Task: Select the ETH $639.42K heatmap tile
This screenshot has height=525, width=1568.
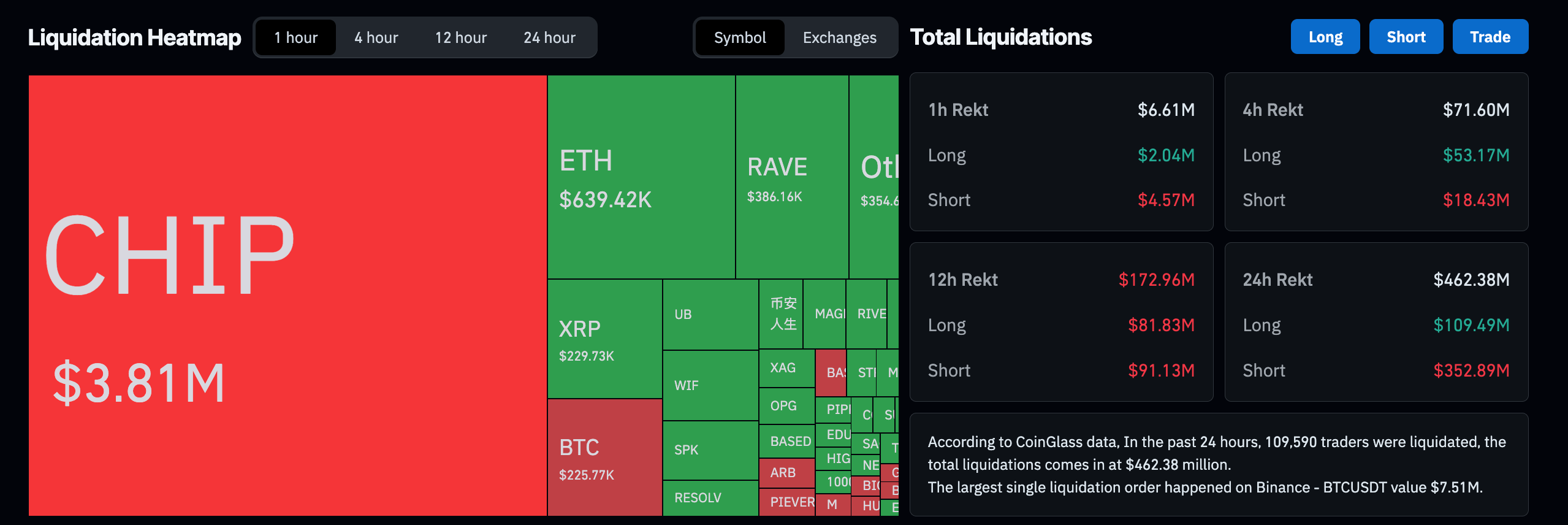Action: pyautogui.click(x=641, y=177)
